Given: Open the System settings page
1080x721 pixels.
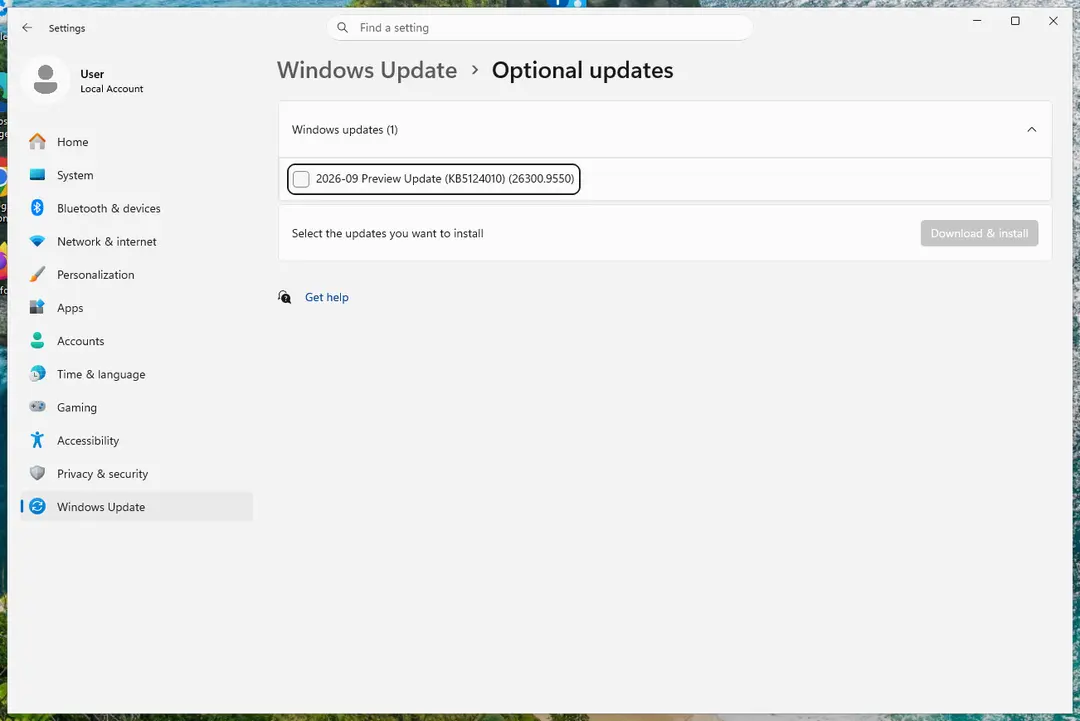Looking at the screenshot, I should pyautogui.click(x=137, y=175).
